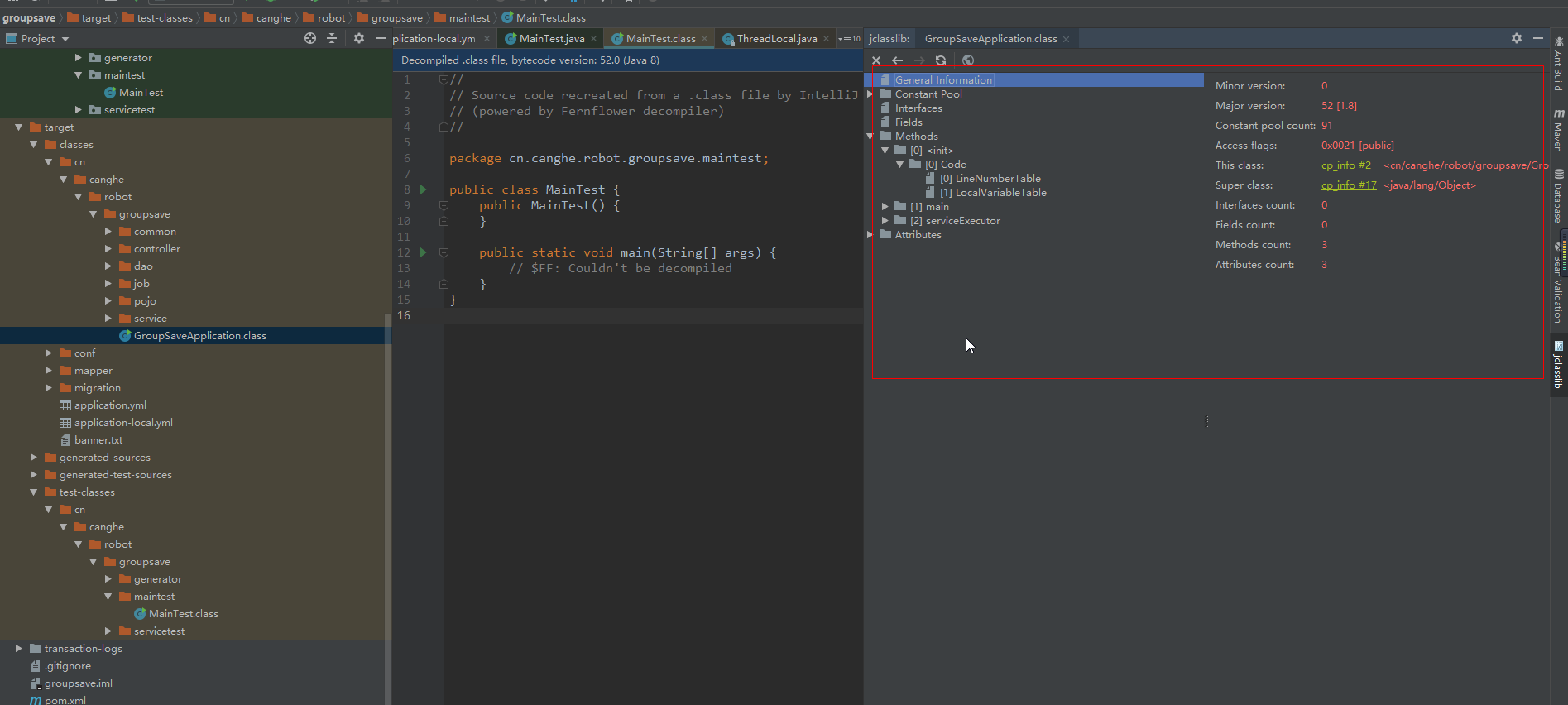Click run gutter icon beside class MainTest

tap(423, 189)
